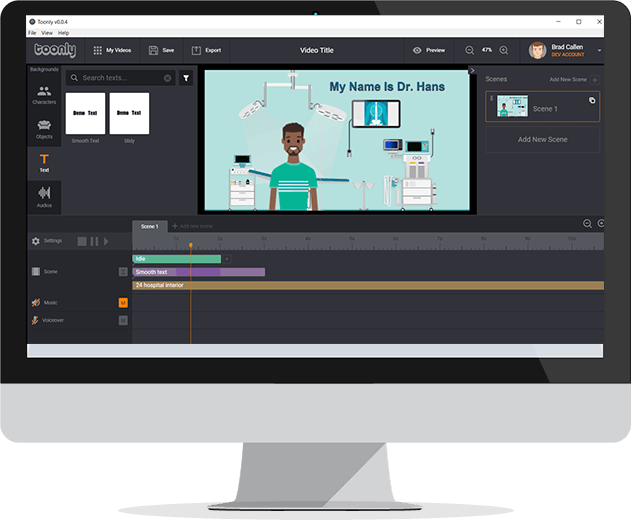Select the 'My Name Is Dr. Hans' text

click(387, 87)
